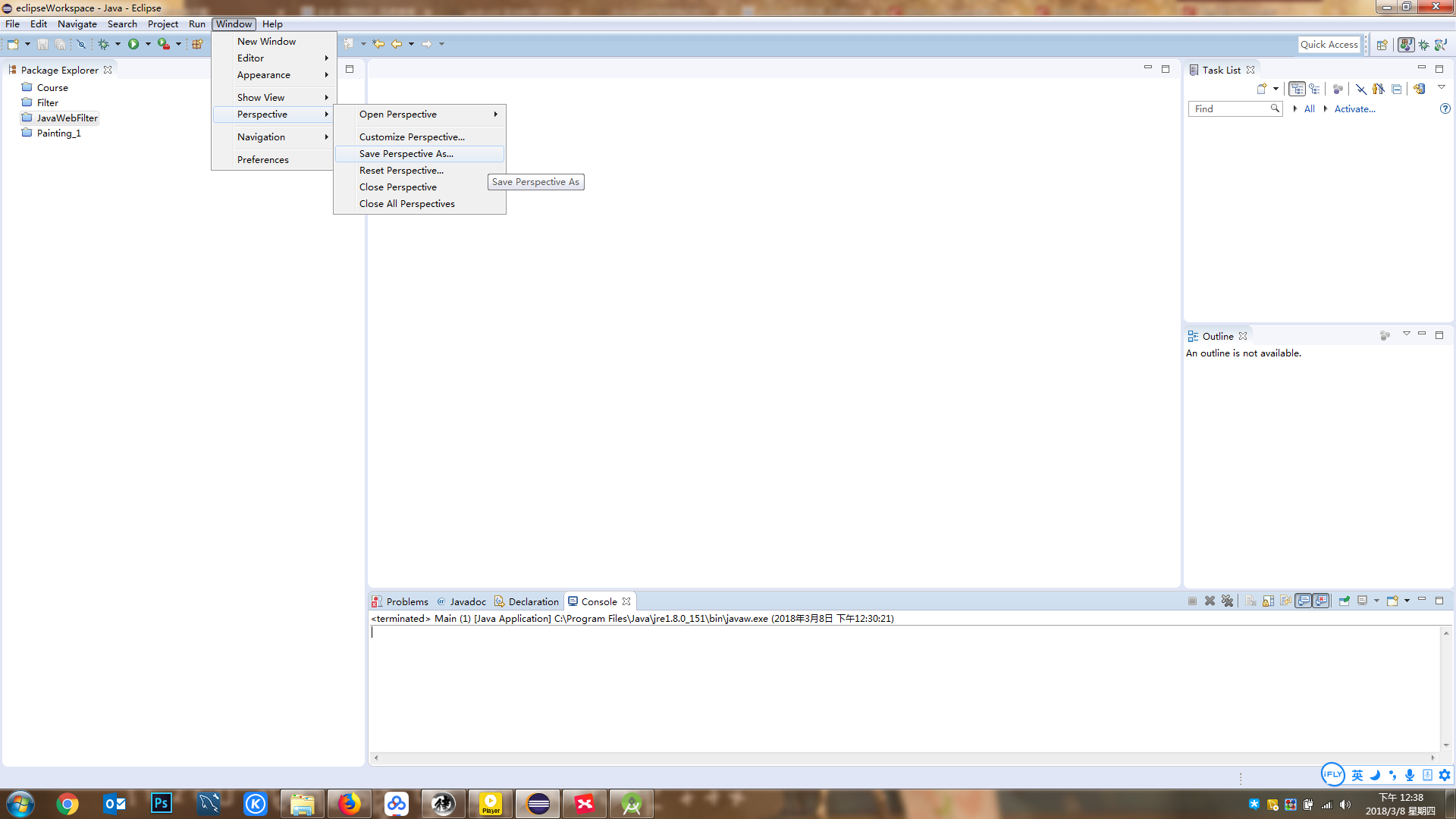Open dropdown arrow next to Debug icon
Image resolution: width=1456 pixels, height=819 pixels.
[x=118, y=44]
